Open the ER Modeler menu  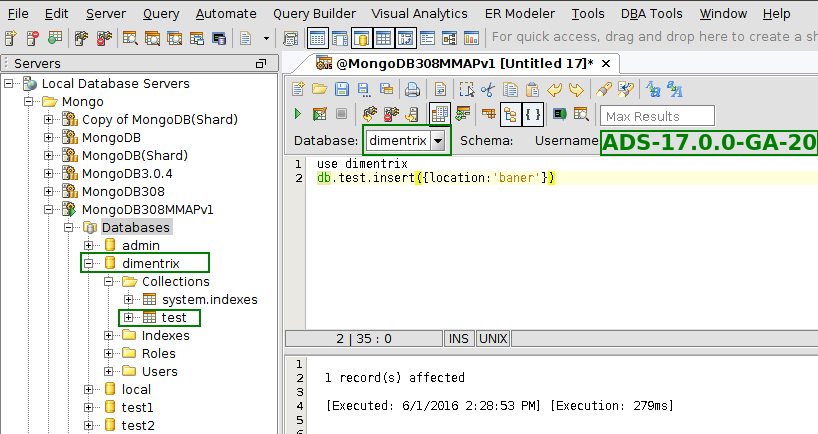pos(520,14)
